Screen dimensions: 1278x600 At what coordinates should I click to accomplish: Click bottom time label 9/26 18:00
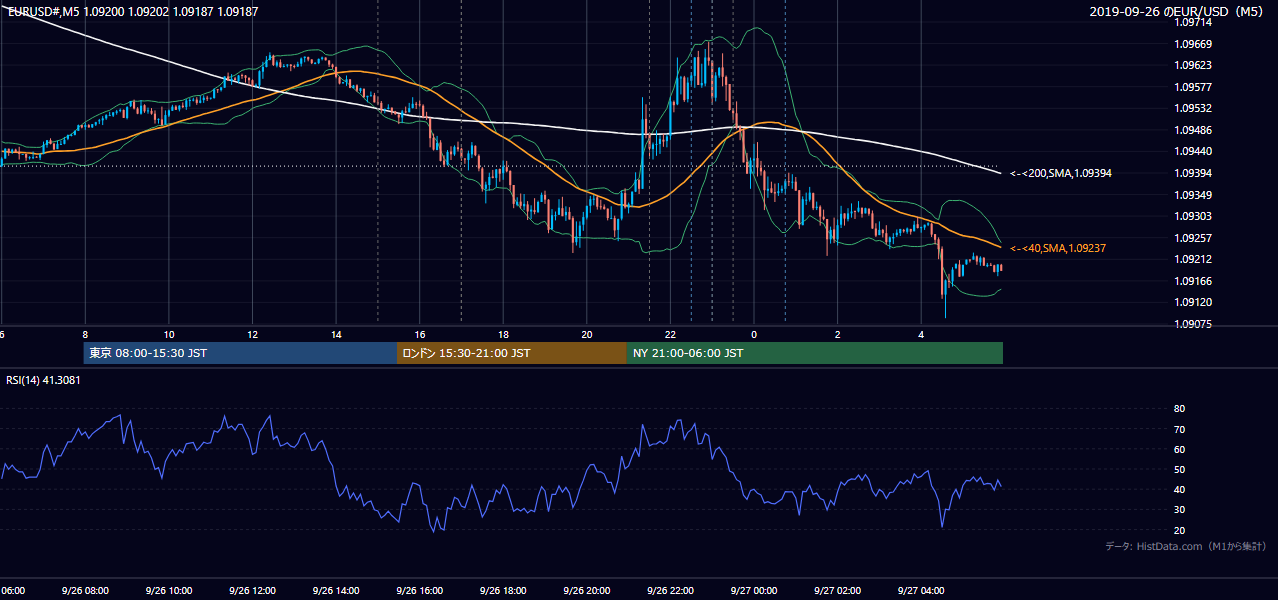[x=503, y=591]
